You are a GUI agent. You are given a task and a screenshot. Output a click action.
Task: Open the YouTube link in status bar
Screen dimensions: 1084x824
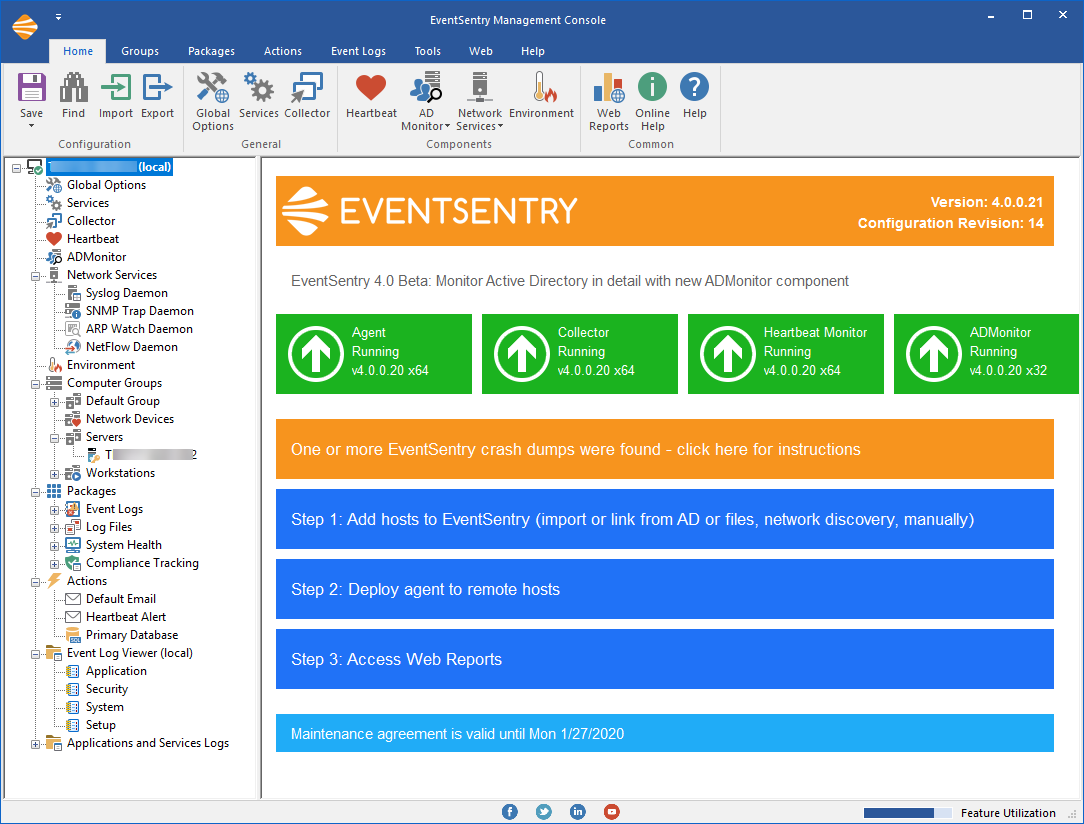(611, 812)
